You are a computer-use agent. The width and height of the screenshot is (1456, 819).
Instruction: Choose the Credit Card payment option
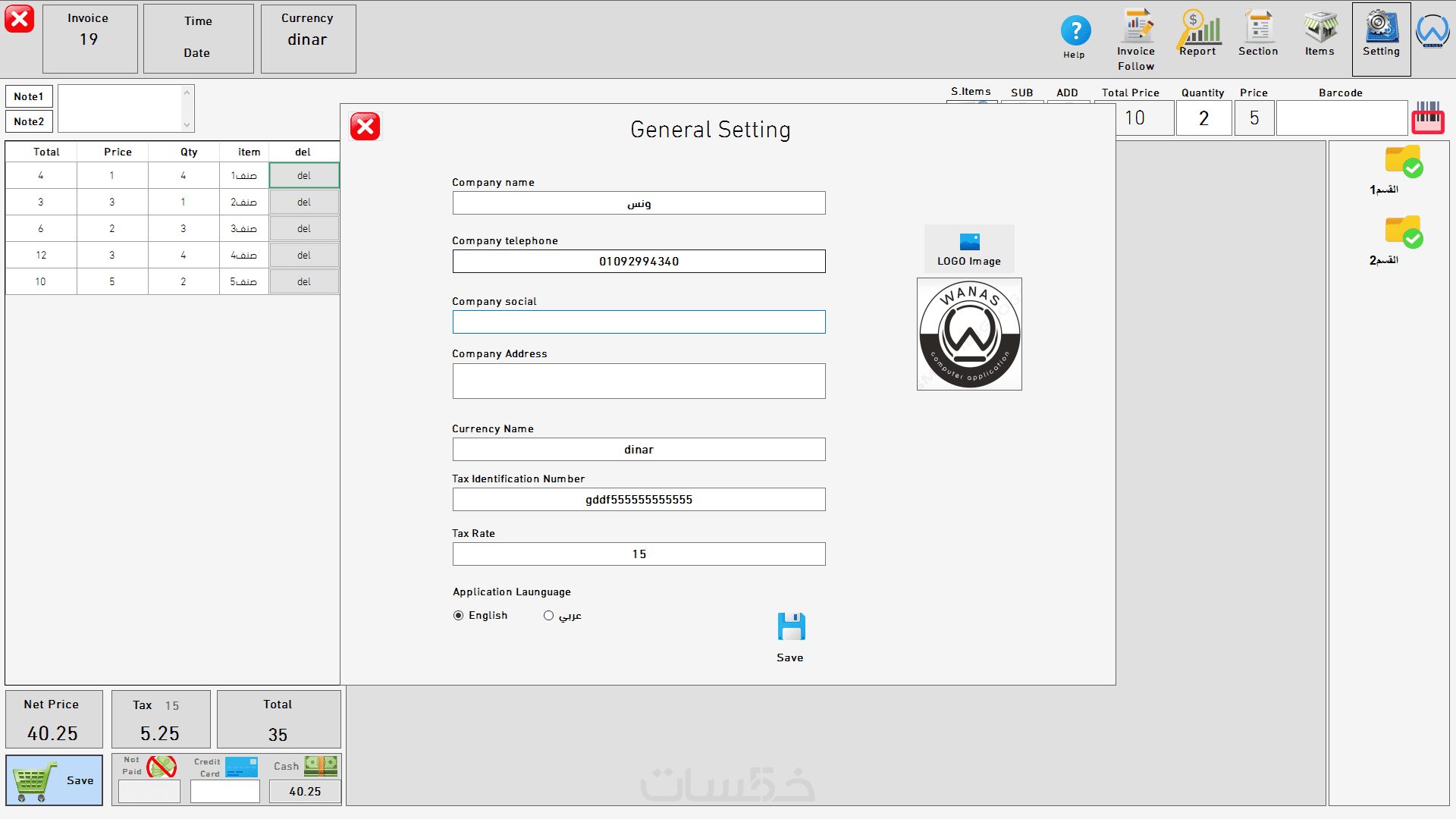coord(241,767)
